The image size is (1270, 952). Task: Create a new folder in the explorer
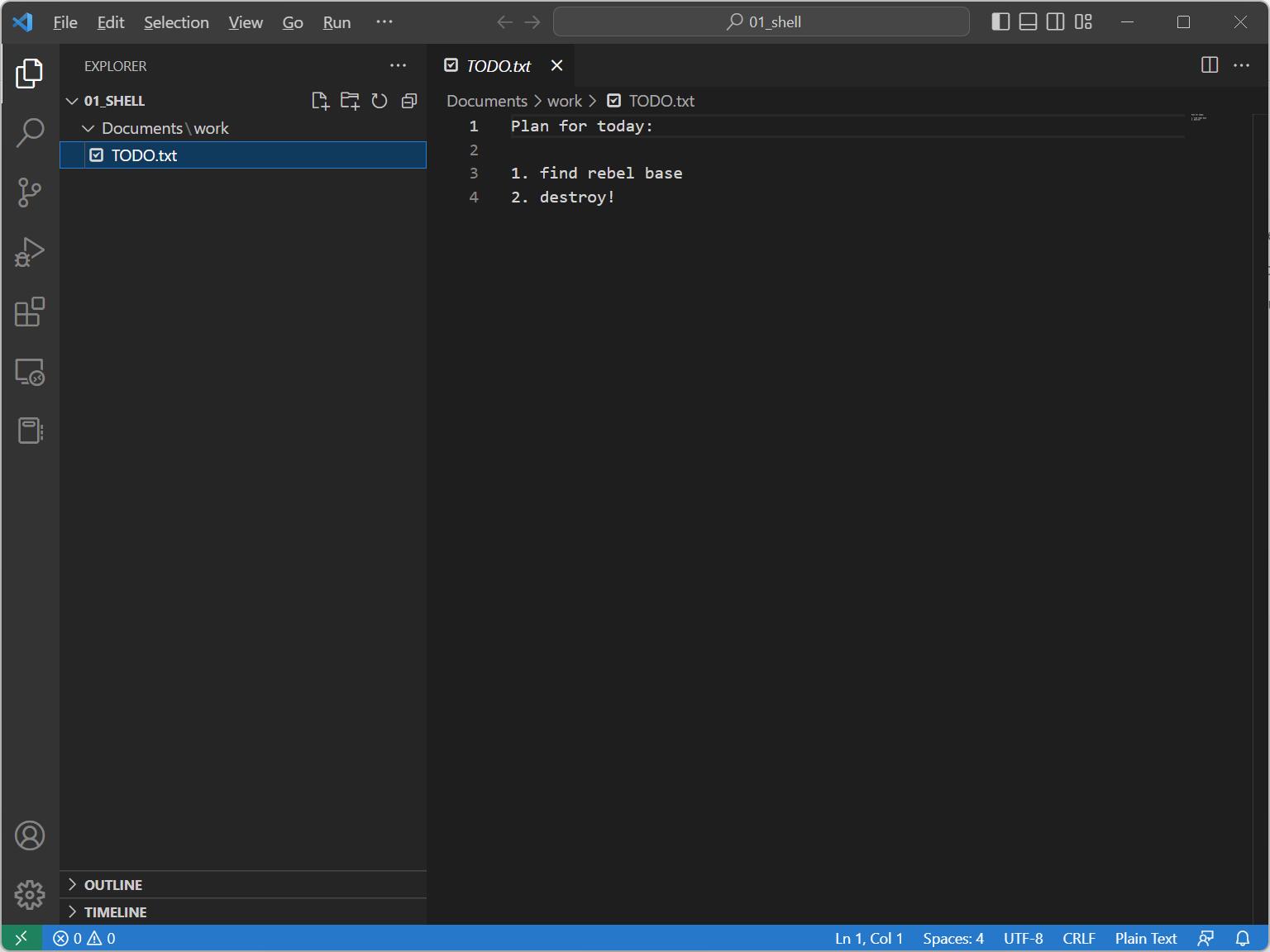350,100
